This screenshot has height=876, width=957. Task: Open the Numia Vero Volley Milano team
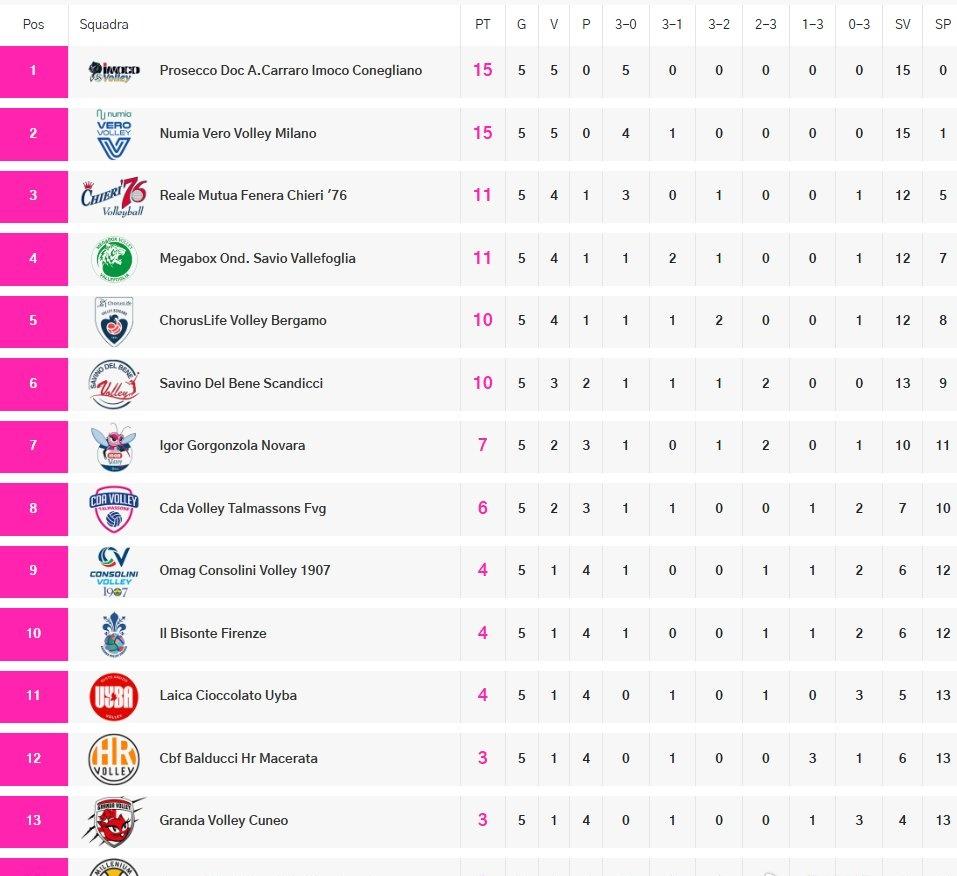[x=238, y=133]
